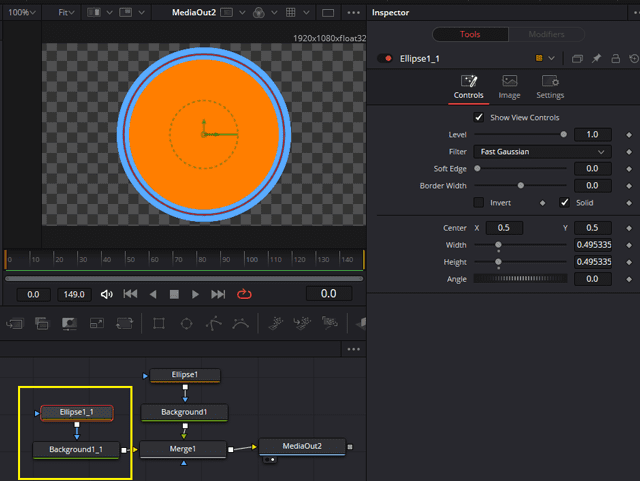
Task: Toggle the split A/B buffer view icon
Action: 94,13
